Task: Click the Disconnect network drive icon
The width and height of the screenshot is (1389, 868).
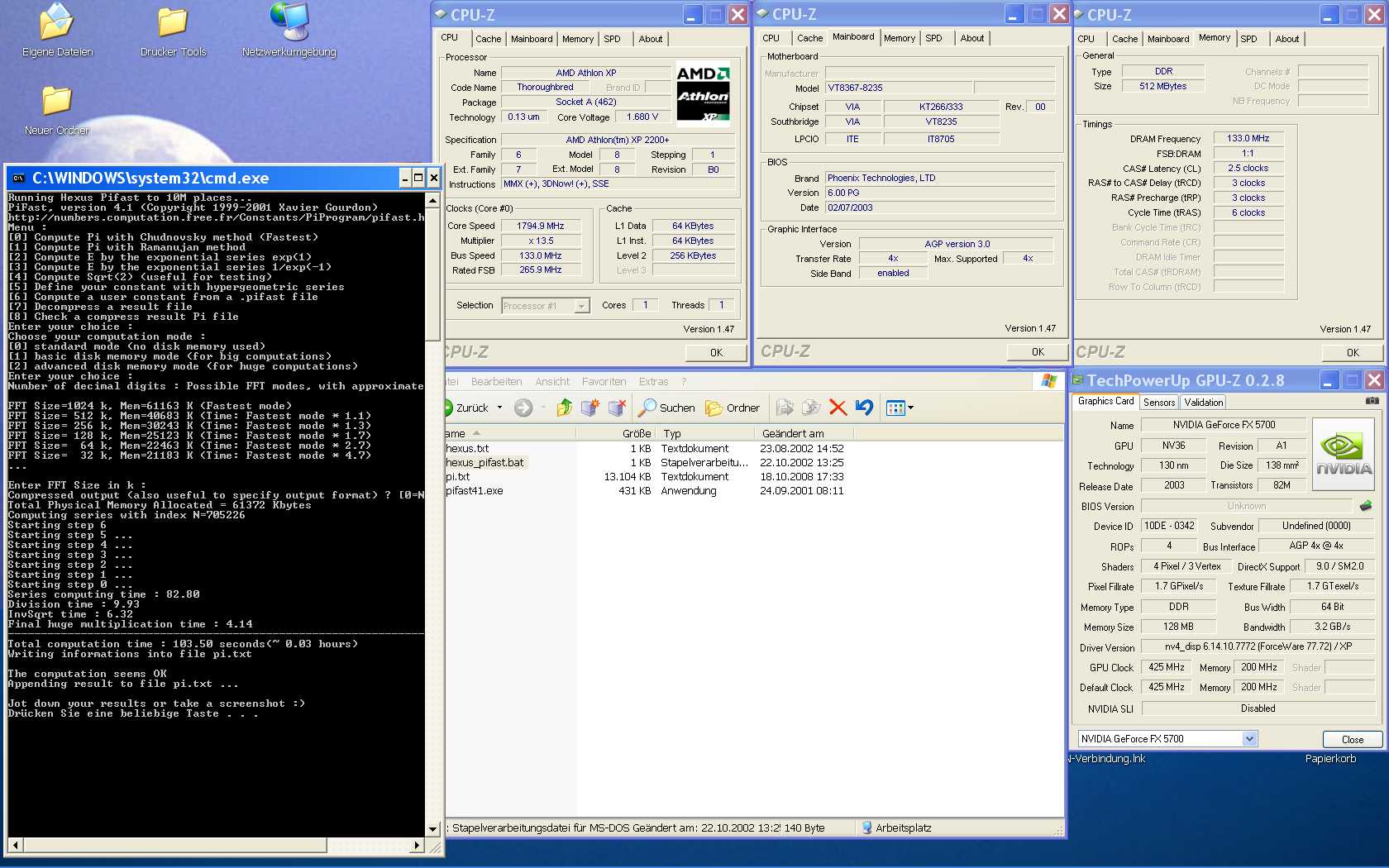Action: tap(617, 408)
